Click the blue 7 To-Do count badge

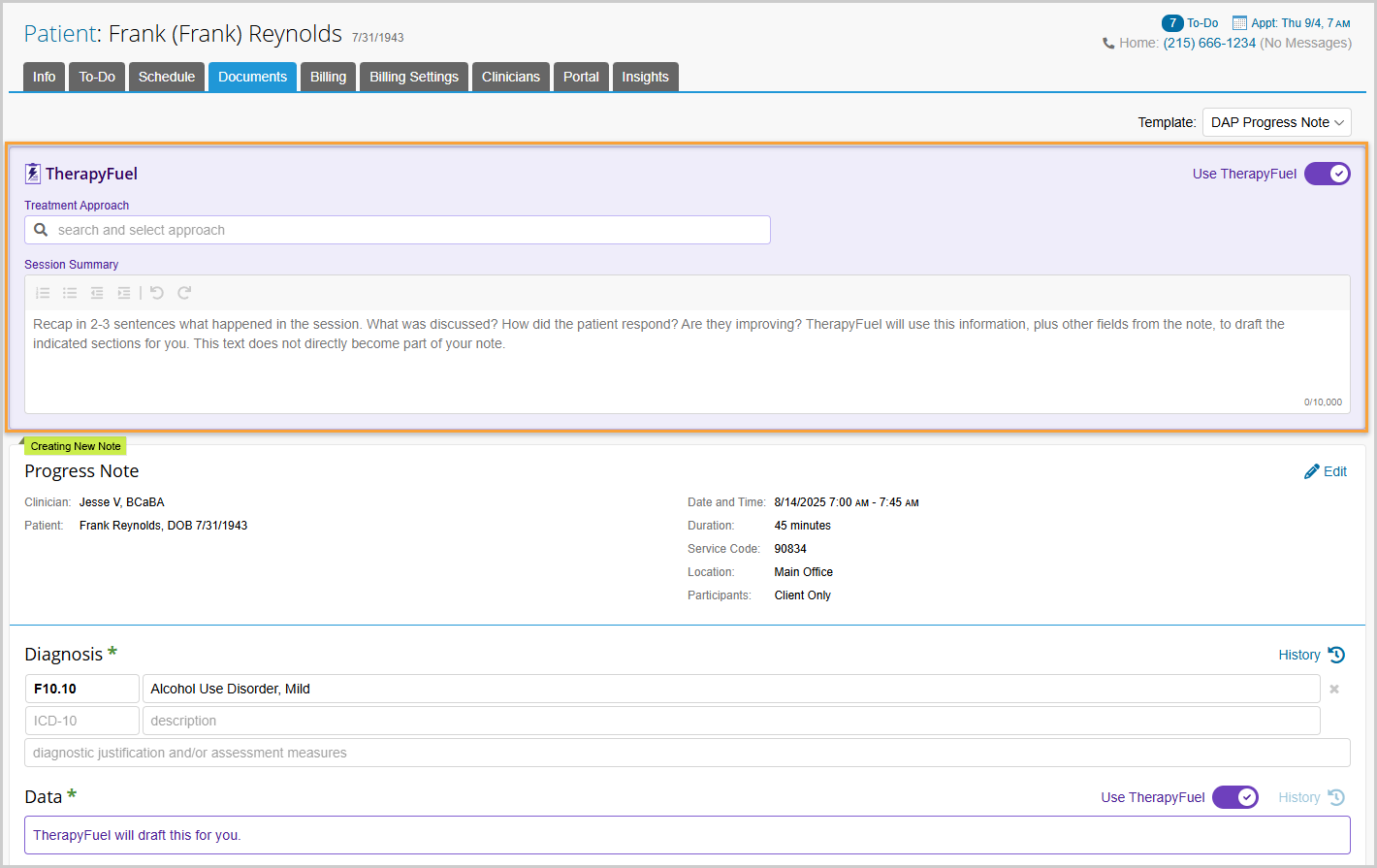[x=1172, y=22]
